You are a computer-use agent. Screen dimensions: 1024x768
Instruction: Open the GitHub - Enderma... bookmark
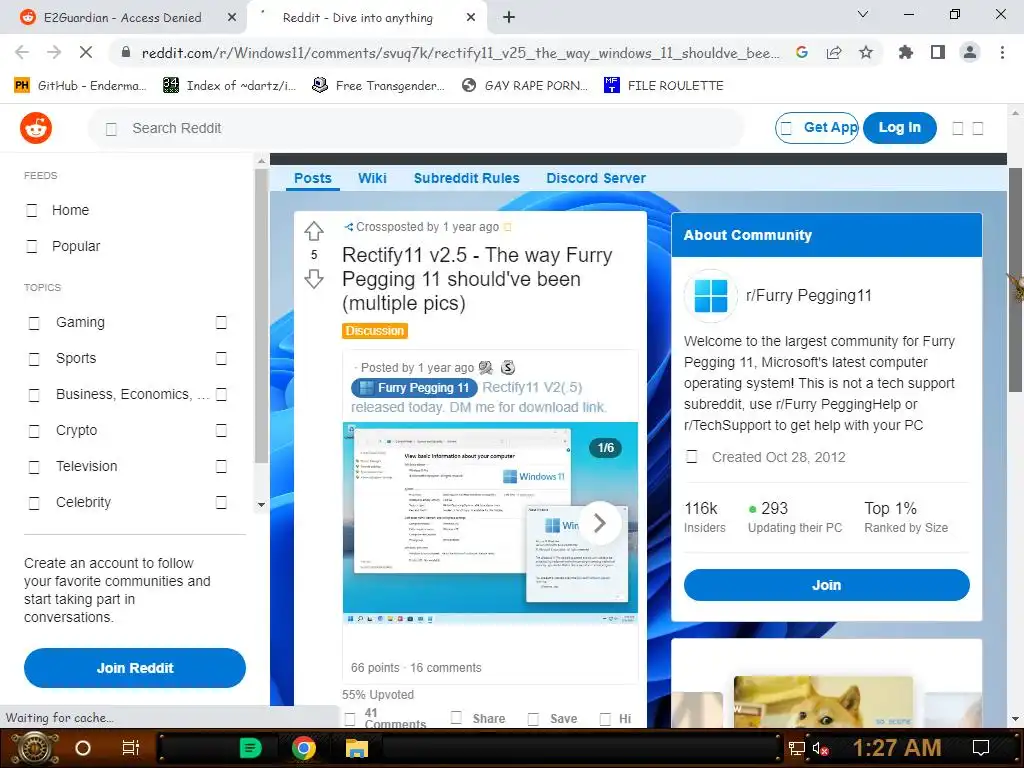80,86
